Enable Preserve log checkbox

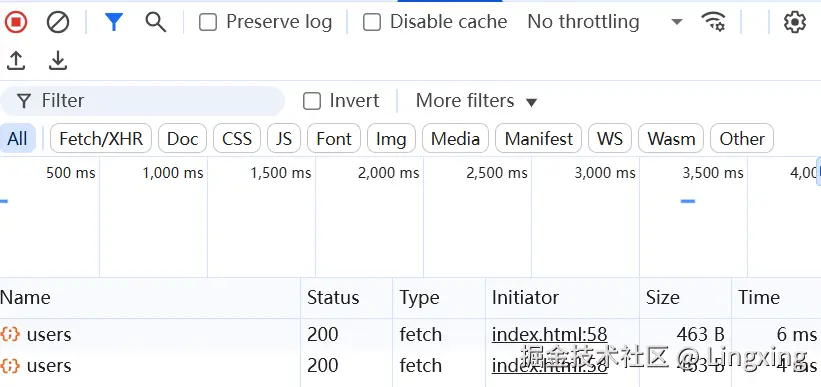click(208, 23)
